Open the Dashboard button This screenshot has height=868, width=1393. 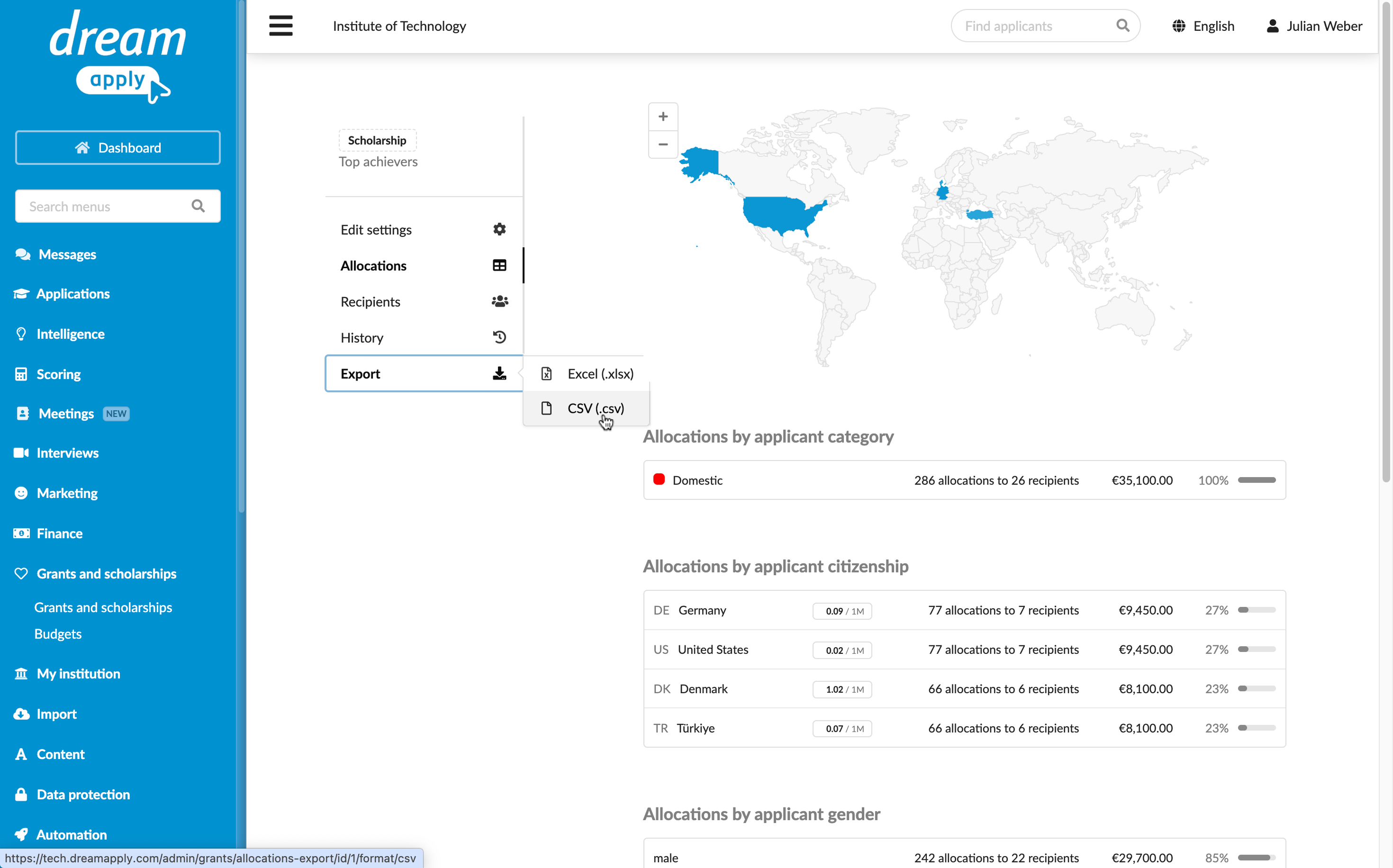coord(118,147)
